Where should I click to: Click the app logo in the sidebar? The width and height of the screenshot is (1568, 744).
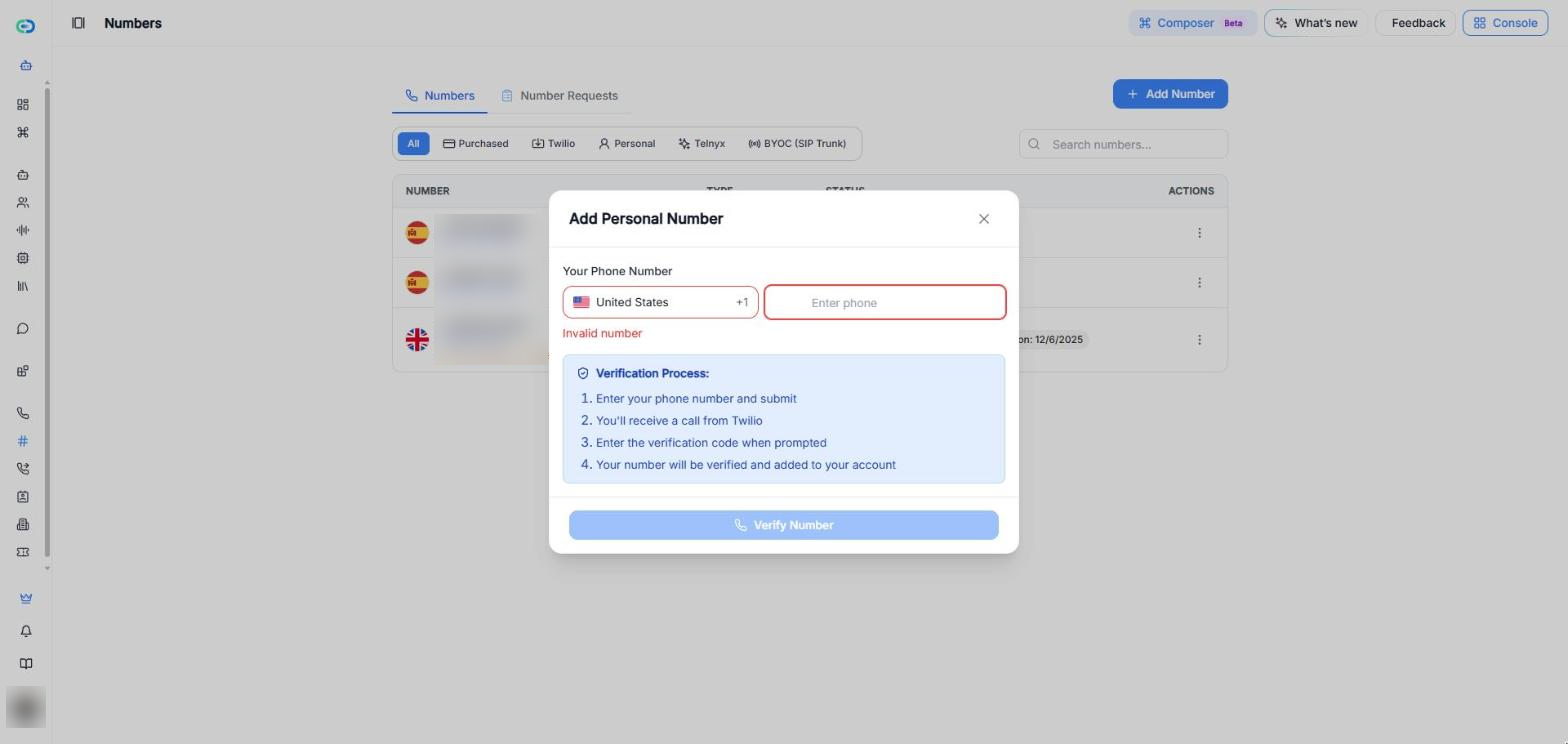(x=26, y=26)
